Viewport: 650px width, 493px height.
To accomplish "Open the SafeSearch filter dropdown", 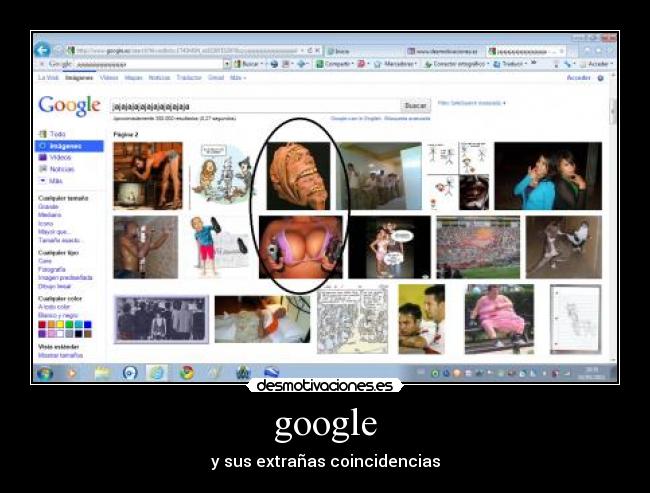I will point(472,103).
